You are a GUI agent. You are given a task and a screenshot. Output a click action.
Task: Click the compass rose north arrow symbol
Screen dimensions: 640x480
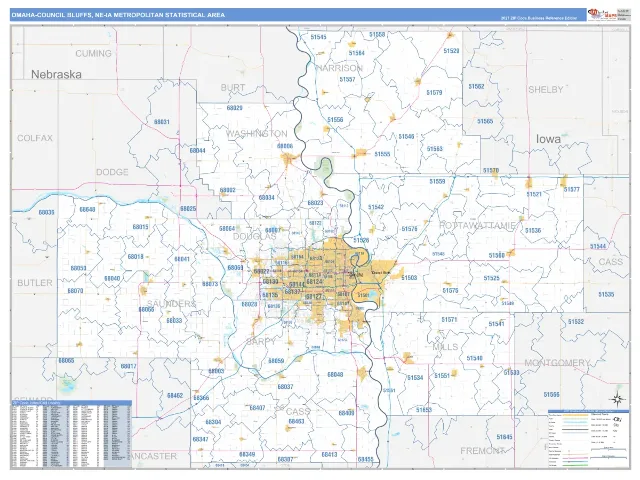pos(618,399)
